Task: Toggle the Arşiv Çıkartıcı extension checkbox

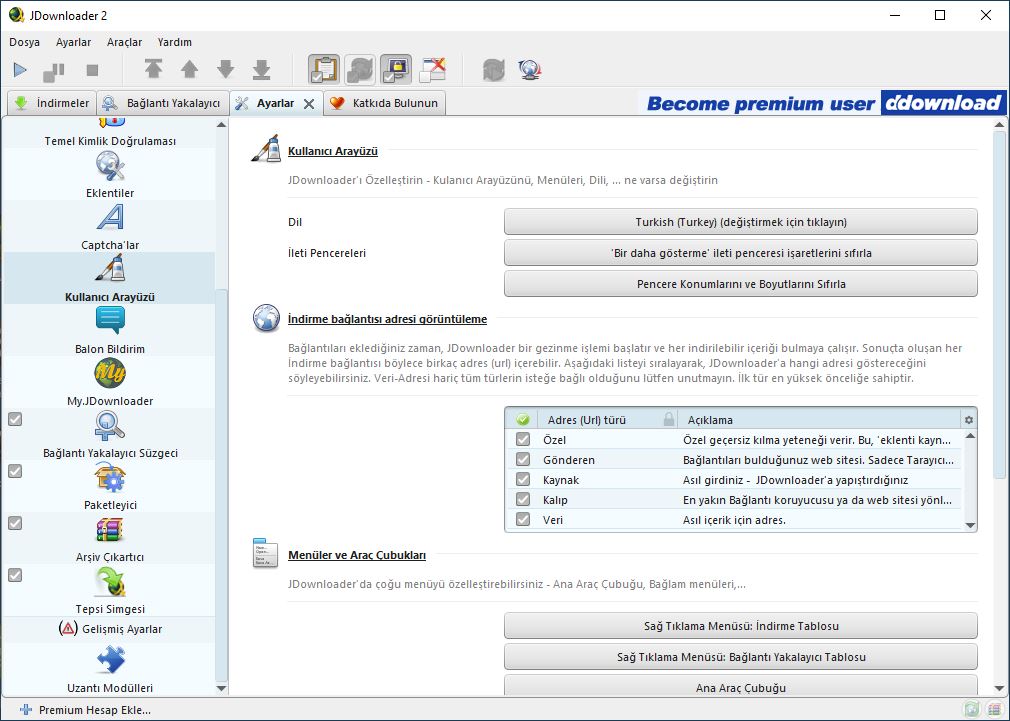Action: click(x=15, y=523)
